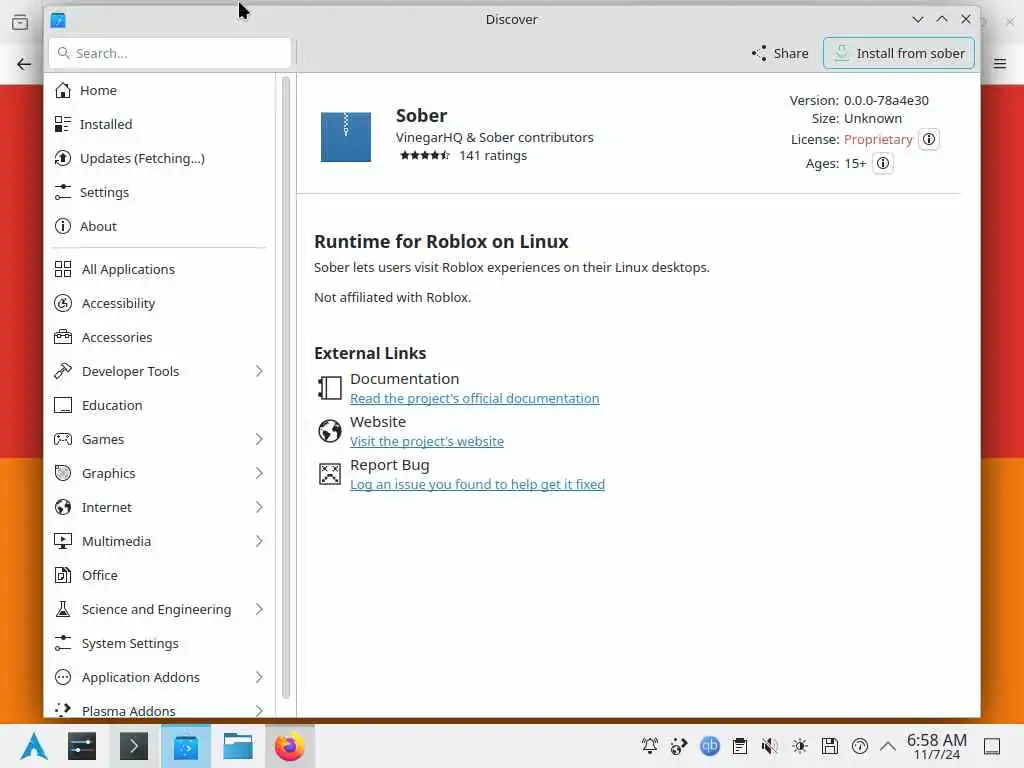Open clipboard tray icon
Image resolution: width=1024 pixels, height=768 pixels.
click(740, 746)
